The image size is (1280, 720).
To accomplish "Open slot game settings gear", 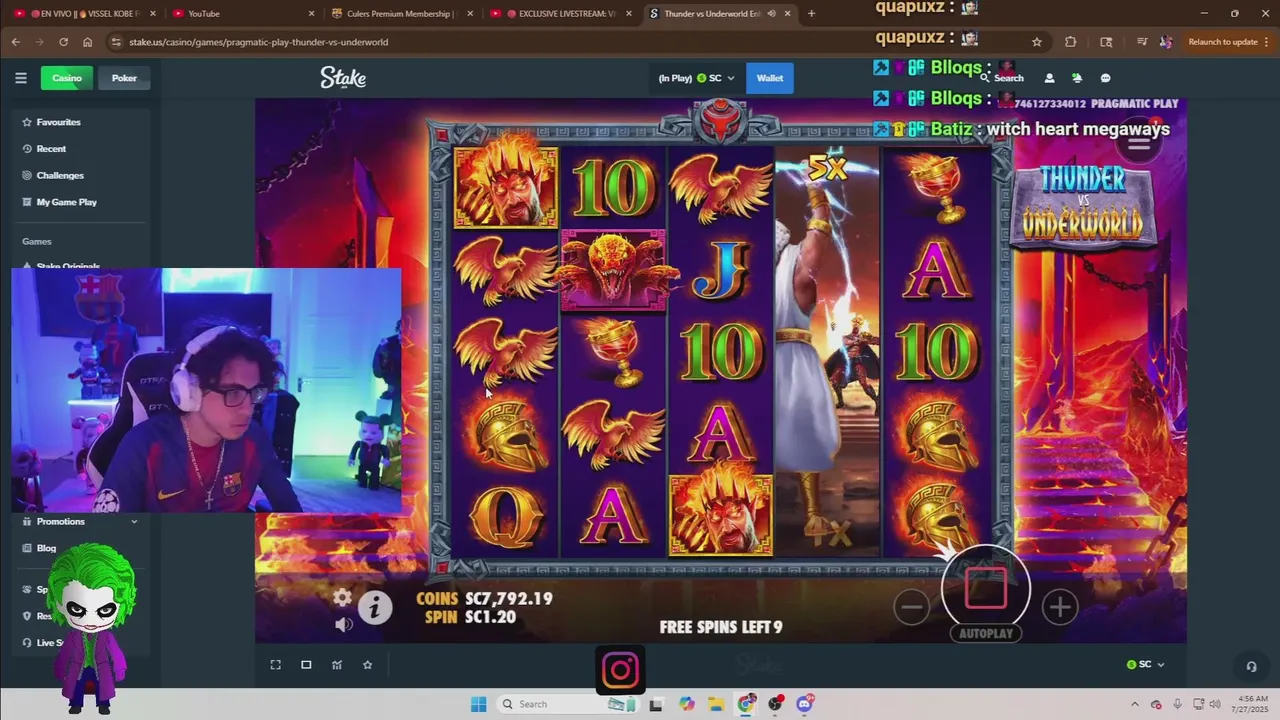I will click(x=342, y=597).
